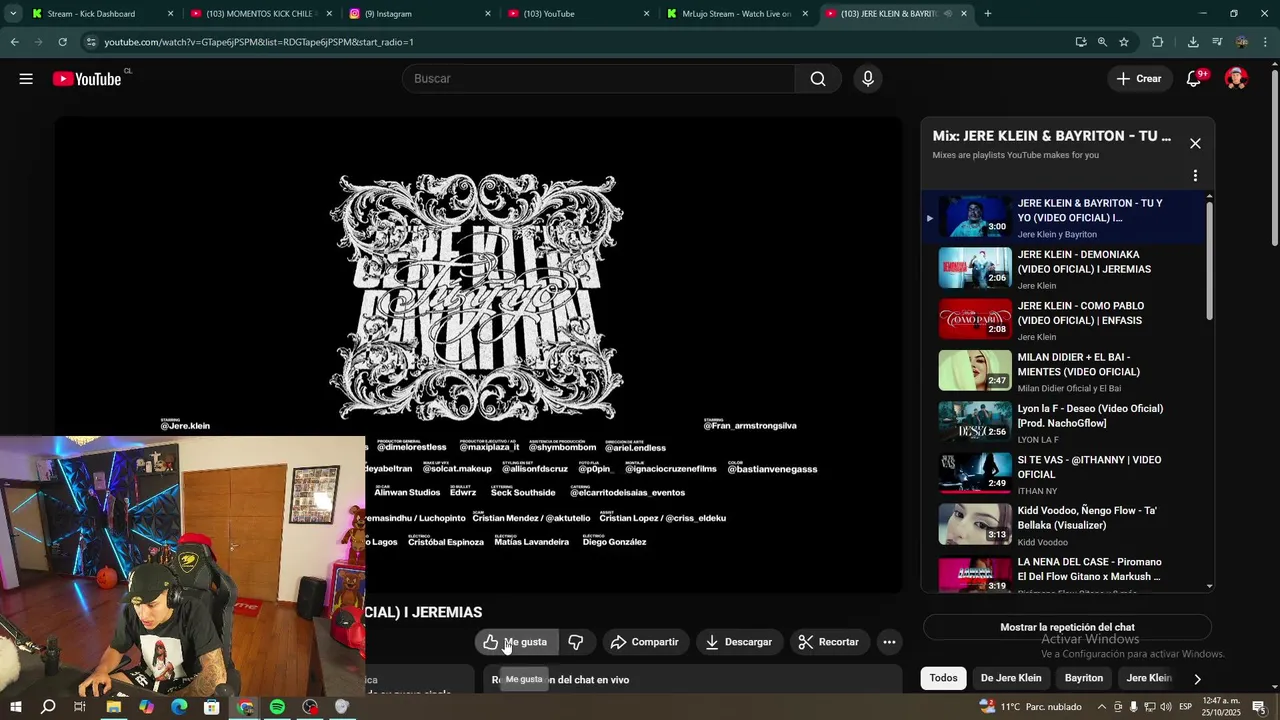The width and height of the screenshot is (1280, 720).
Task: Select the currently playing TU Y YO item
Action: point(1063,218)
